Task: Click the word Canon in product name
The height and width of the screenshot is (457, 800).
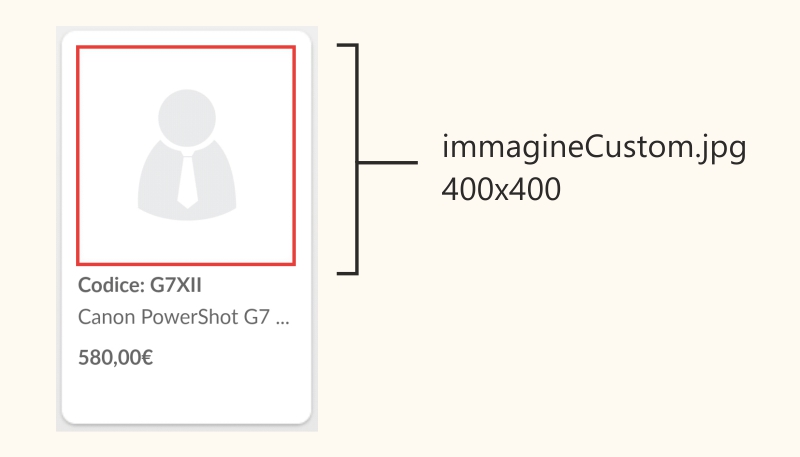Action: [101, 318]
